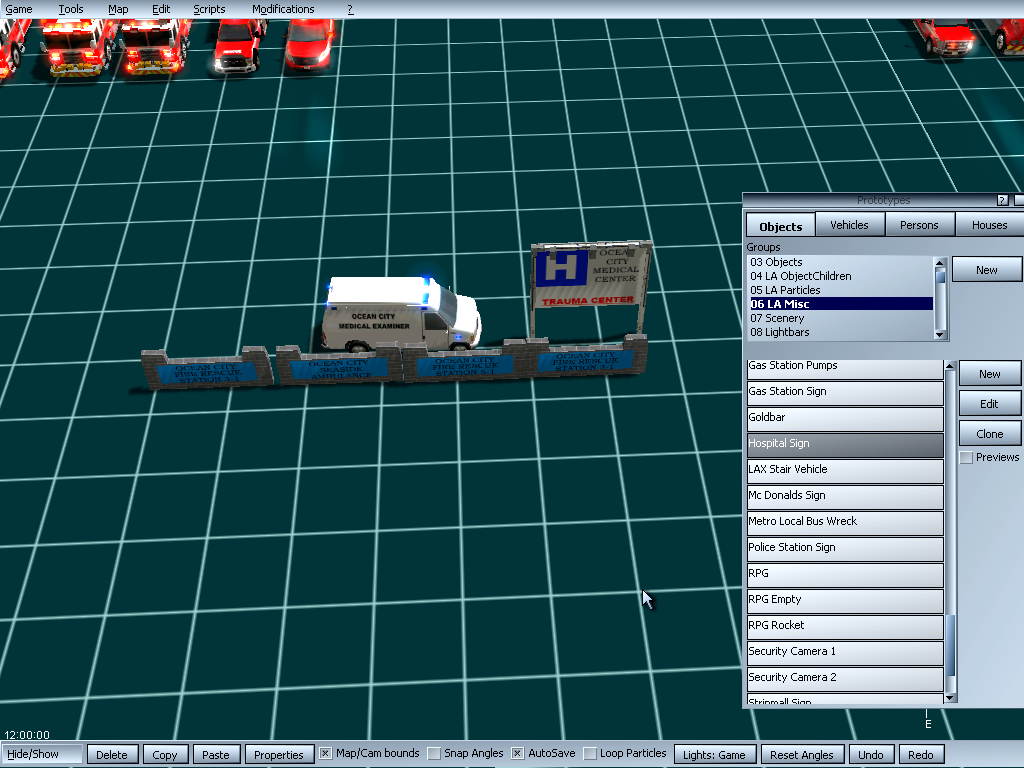The image size is (1024, 768).
Task: Open the Game menu
Action: (18, 9)
